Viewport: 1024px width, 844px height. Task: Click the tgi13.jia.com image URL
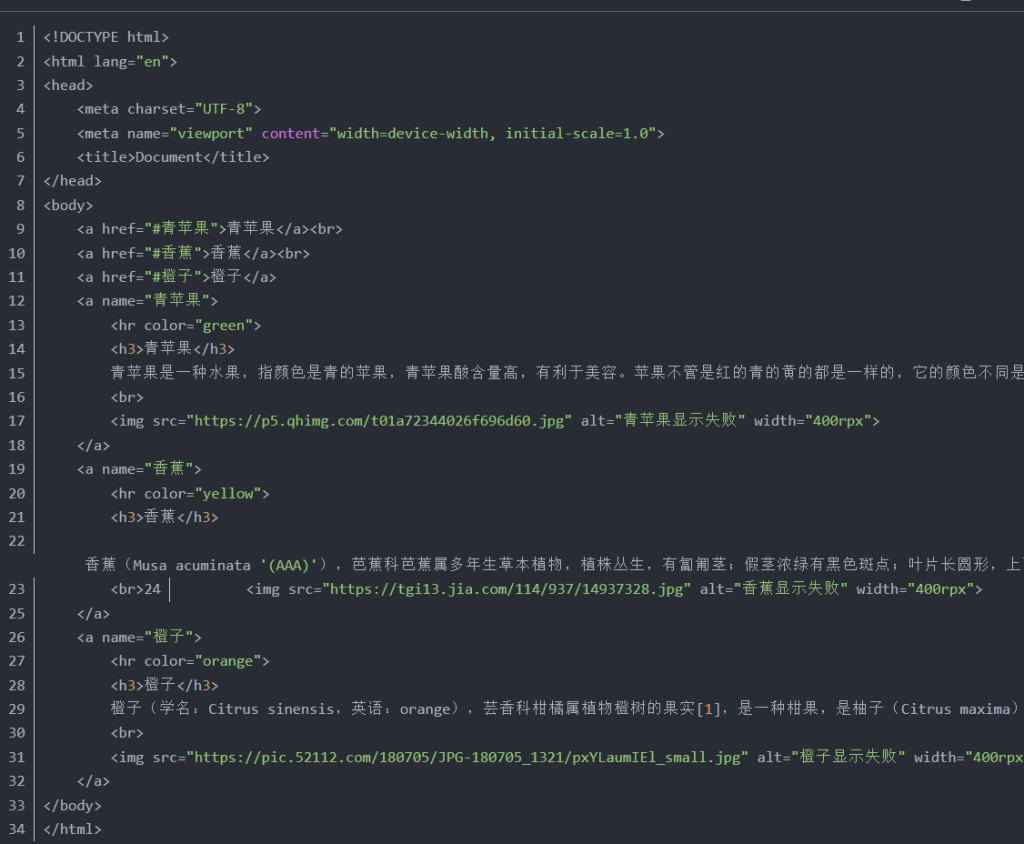coord(504,589)
